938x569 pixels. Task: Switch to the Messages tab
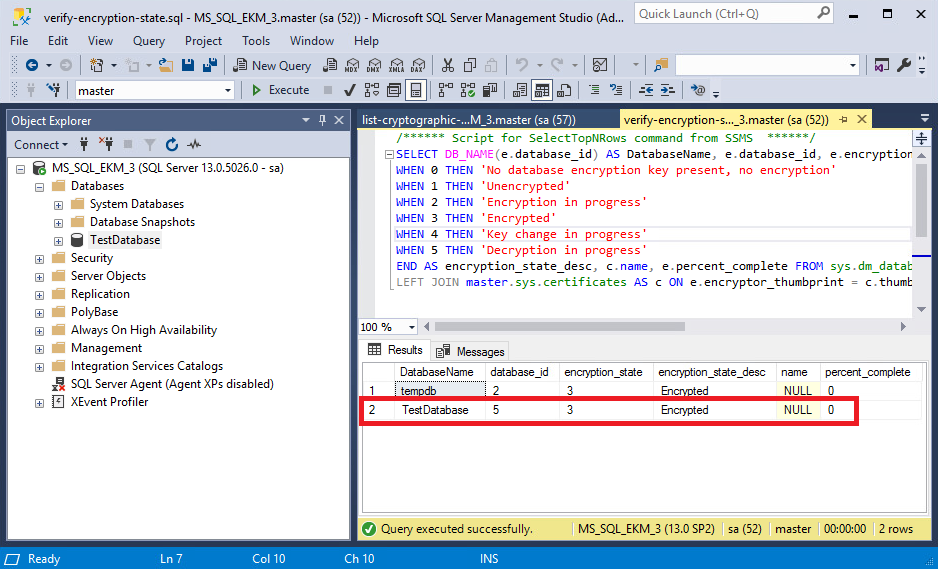471,351
